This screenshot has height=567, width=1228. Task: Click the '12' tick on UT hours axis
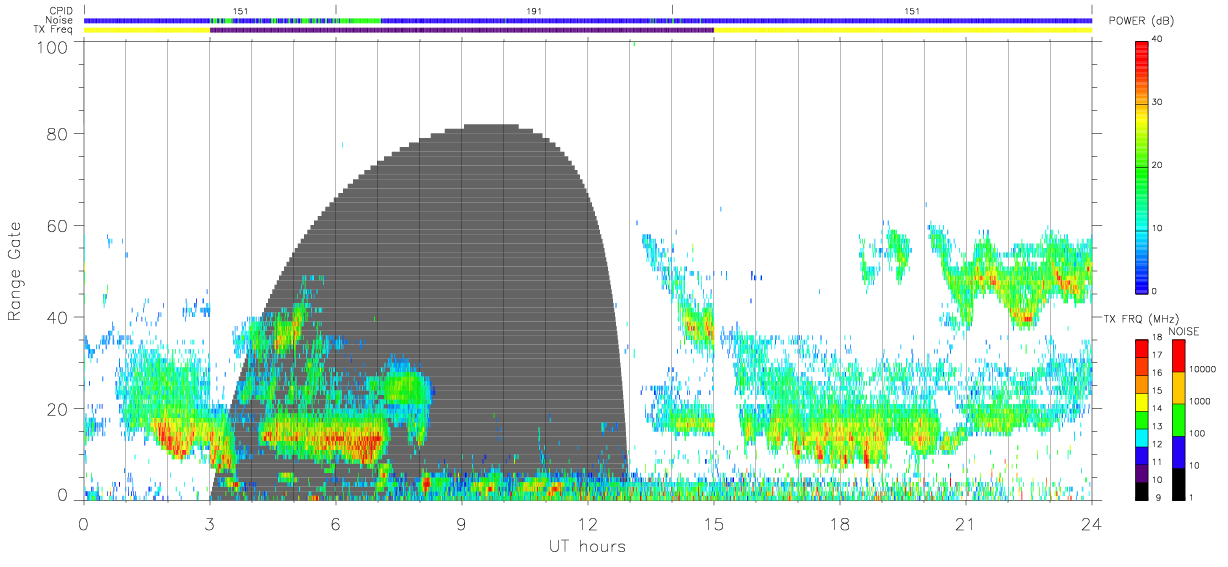[587, 523]
